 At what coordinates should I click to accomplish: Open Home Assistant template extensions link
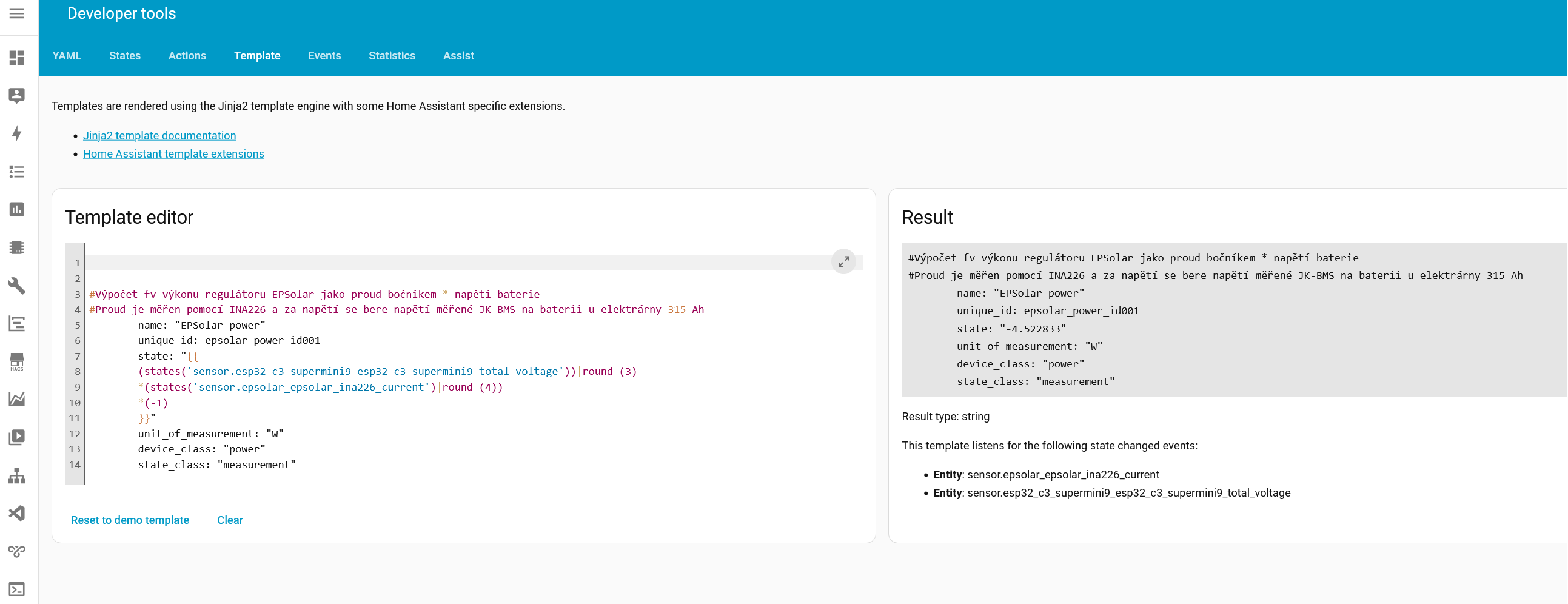tap(173, 153)
